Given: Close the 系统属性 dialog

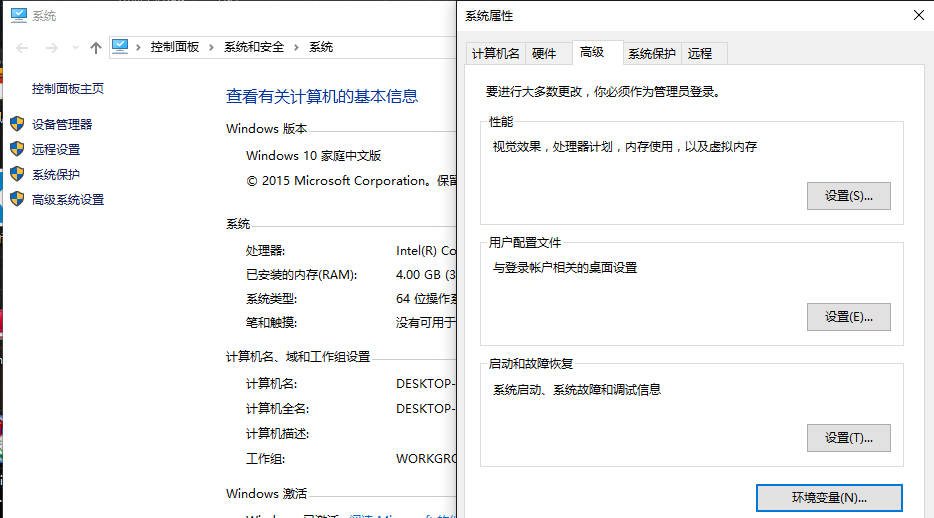Looking at the screenshot, I should (x=919, y=15).
